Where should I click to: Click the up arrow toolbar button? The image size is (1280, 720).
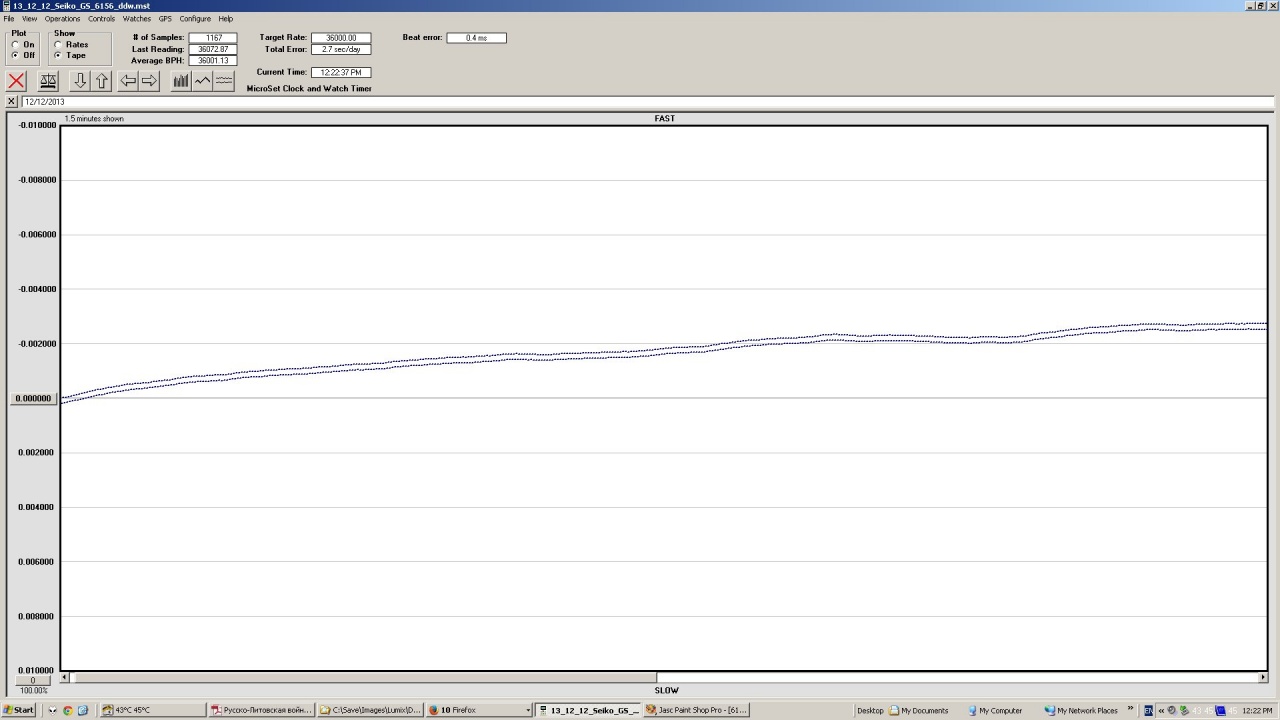101,81
